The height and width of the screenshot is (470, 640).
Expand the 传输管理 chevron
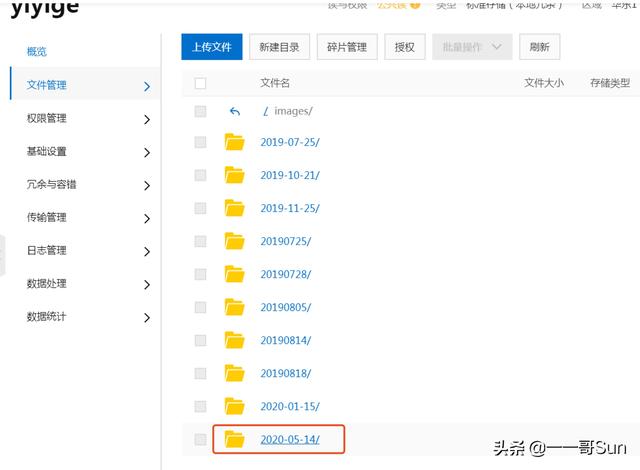147,219
